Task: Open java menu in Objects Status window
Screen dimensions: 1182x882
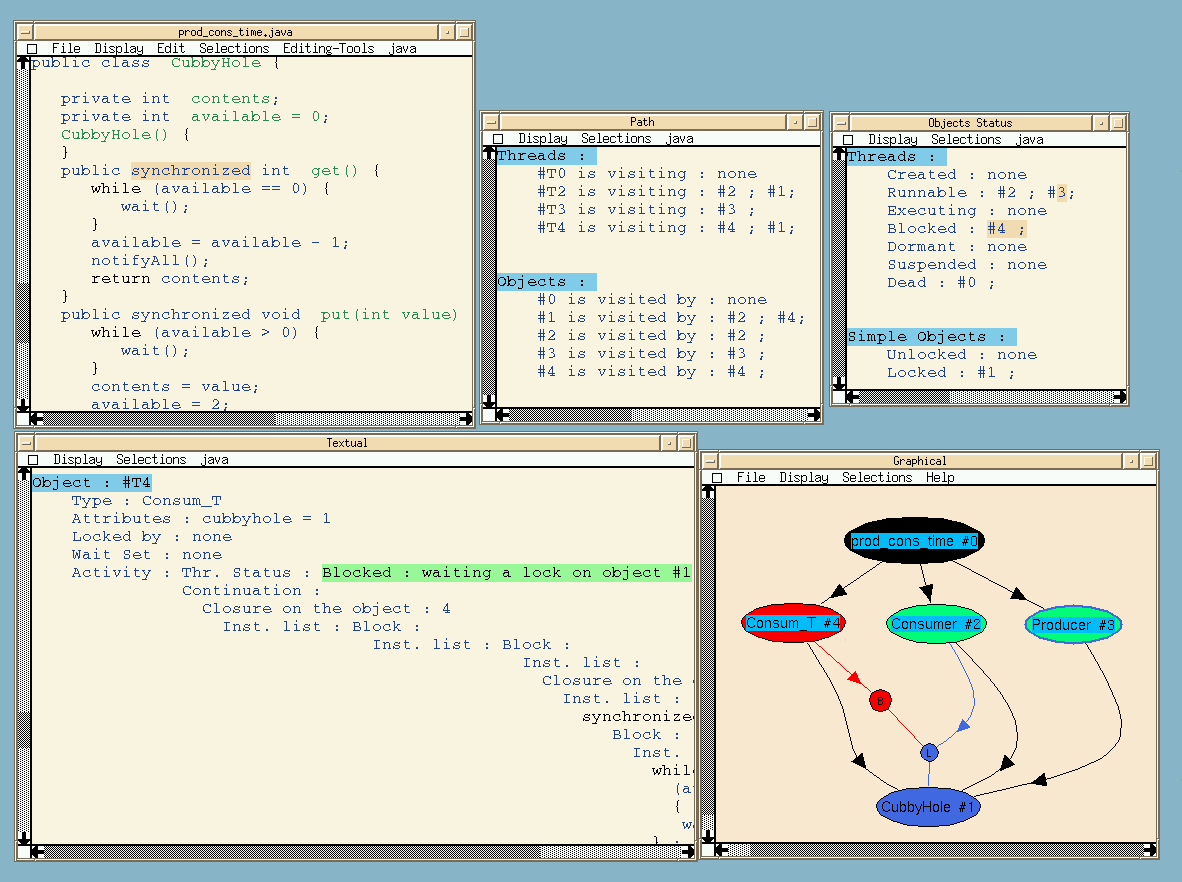Action: [1029, 139]
